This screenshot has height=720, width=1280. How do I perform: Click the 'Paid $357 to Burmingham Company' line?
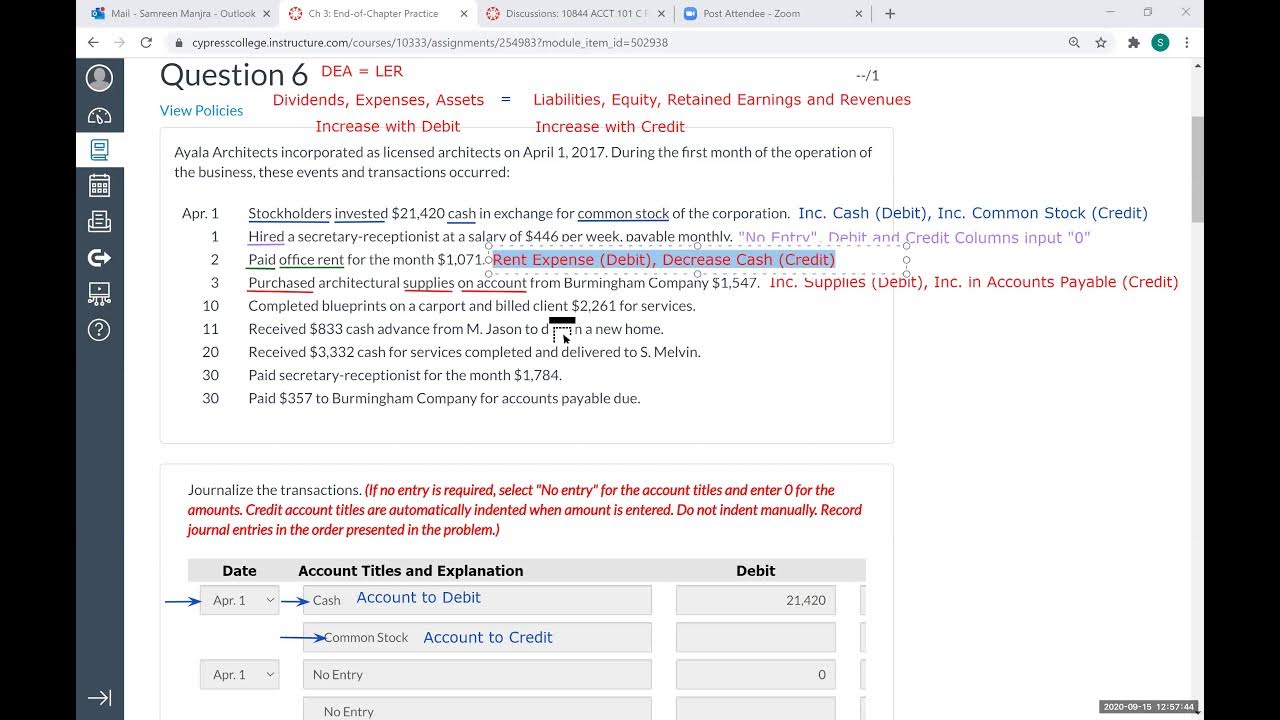444,398
